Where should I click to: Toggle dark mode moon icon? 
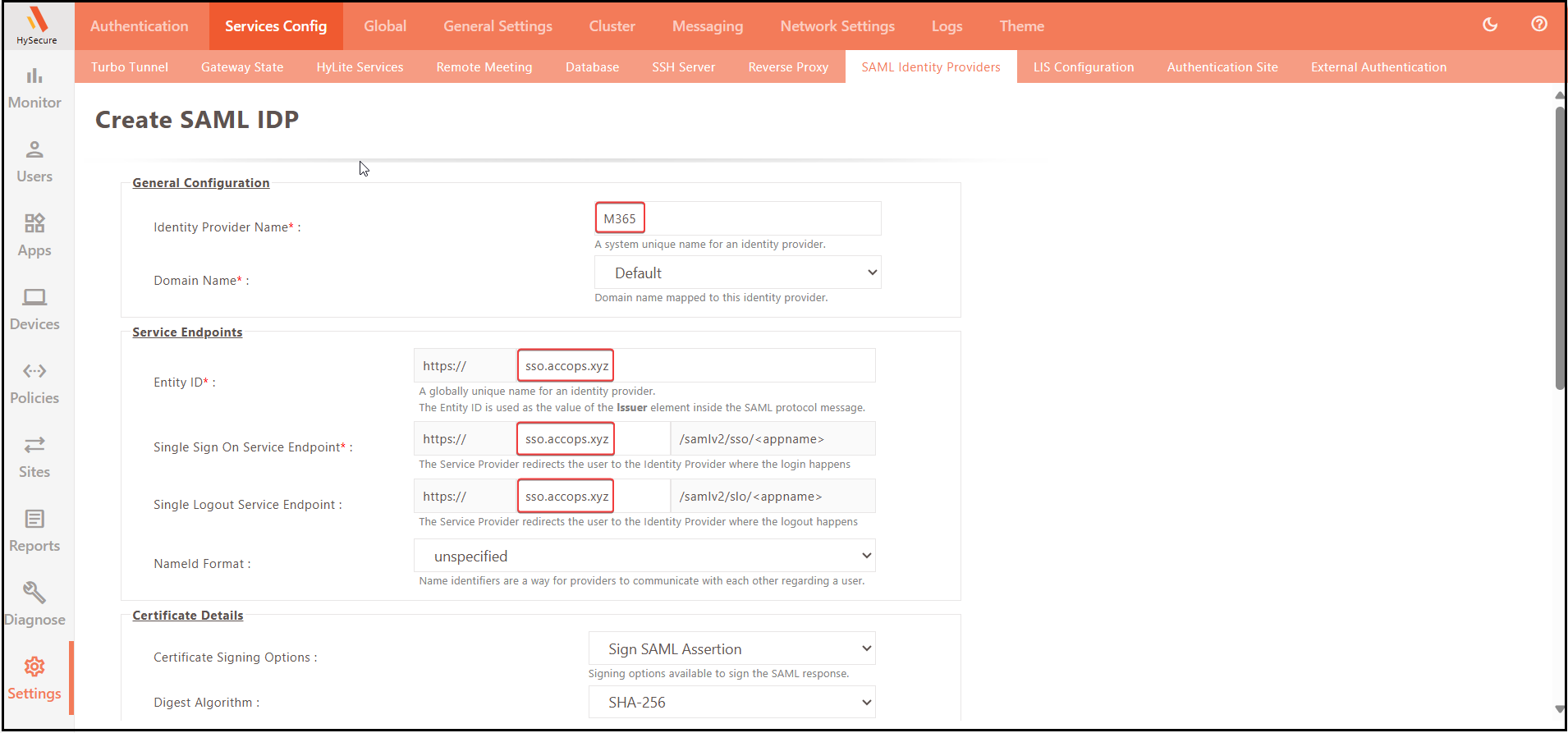tap(1490, 25)
